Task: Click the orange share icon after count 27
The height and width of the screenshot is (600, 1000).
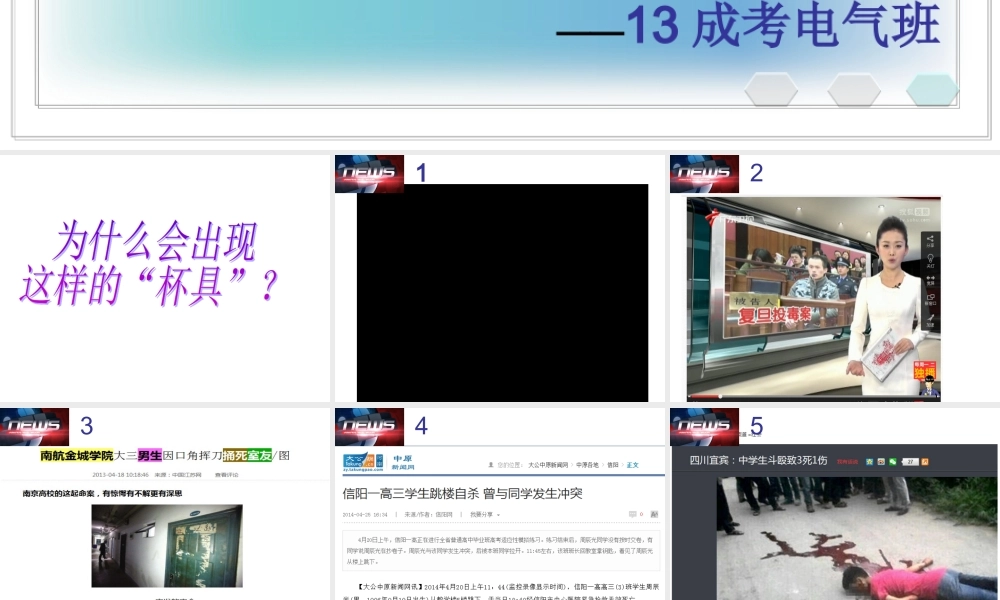Action: [x=925, y=462]
